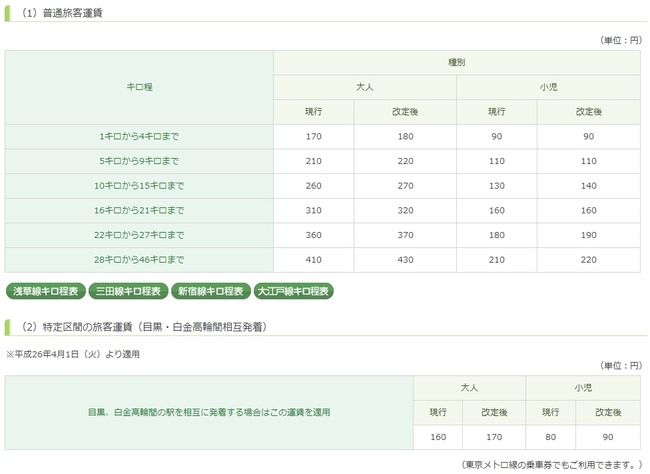
Task: Click child revised fare 190 in 22–27キロ row
Action: coord(589,235)
